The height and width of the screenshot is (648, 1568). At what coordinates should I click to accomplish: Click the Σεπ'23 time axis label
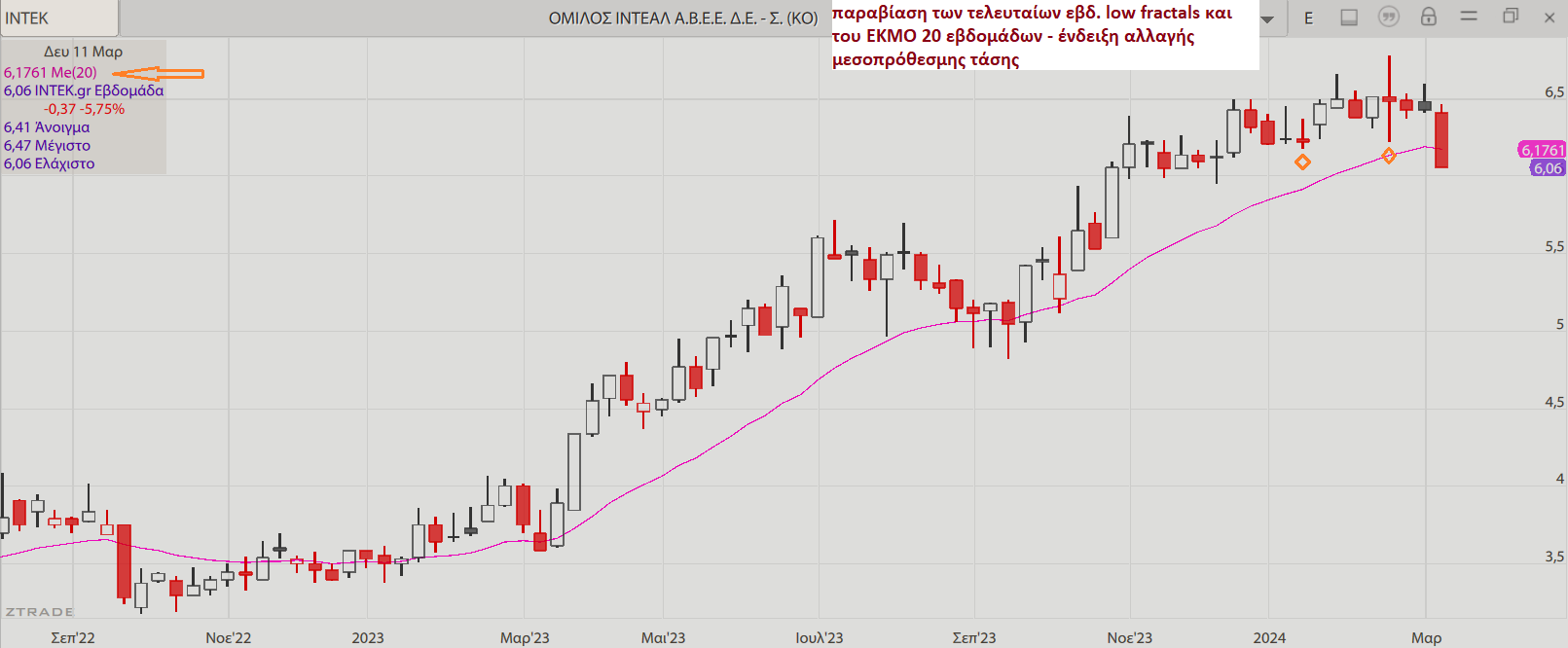tap(974, 637)
